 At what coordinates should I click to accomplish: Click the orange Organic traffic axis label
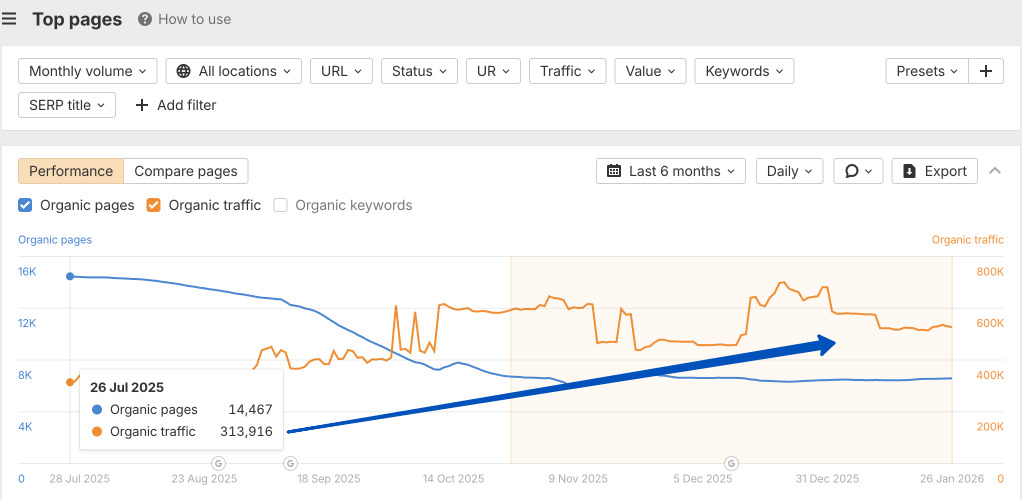pos(968,240)
